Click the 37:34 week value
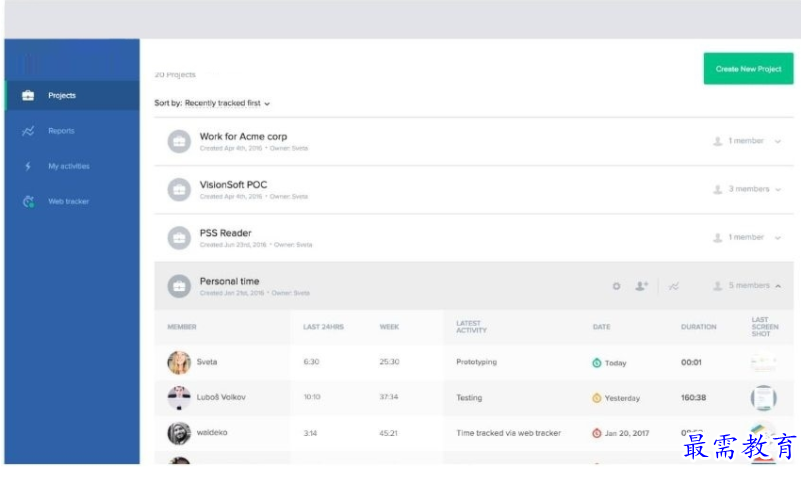 389,397
